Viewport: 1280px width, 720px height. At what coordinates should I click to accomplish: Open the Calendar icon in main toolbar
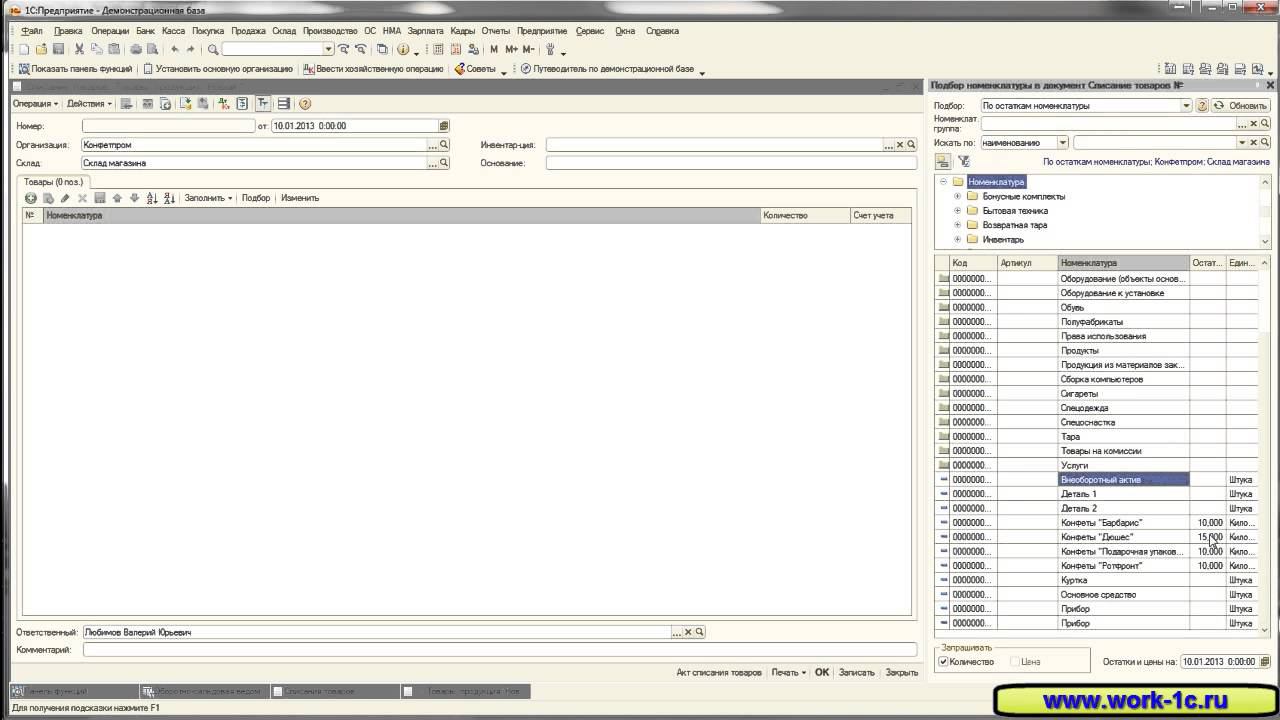point(456,49)
